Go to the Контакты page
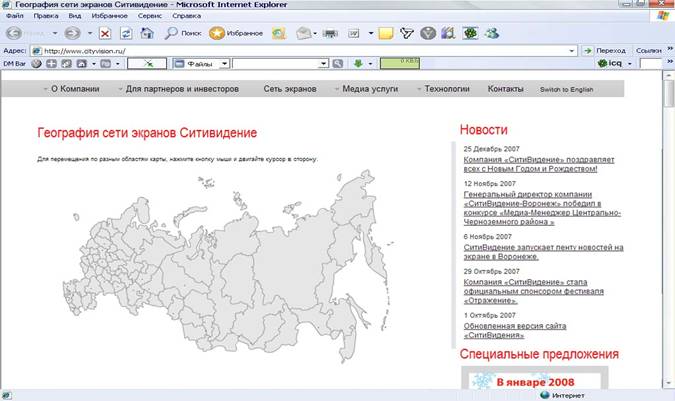675x401 pixels. pyautogui.click(x=505, y=89)
